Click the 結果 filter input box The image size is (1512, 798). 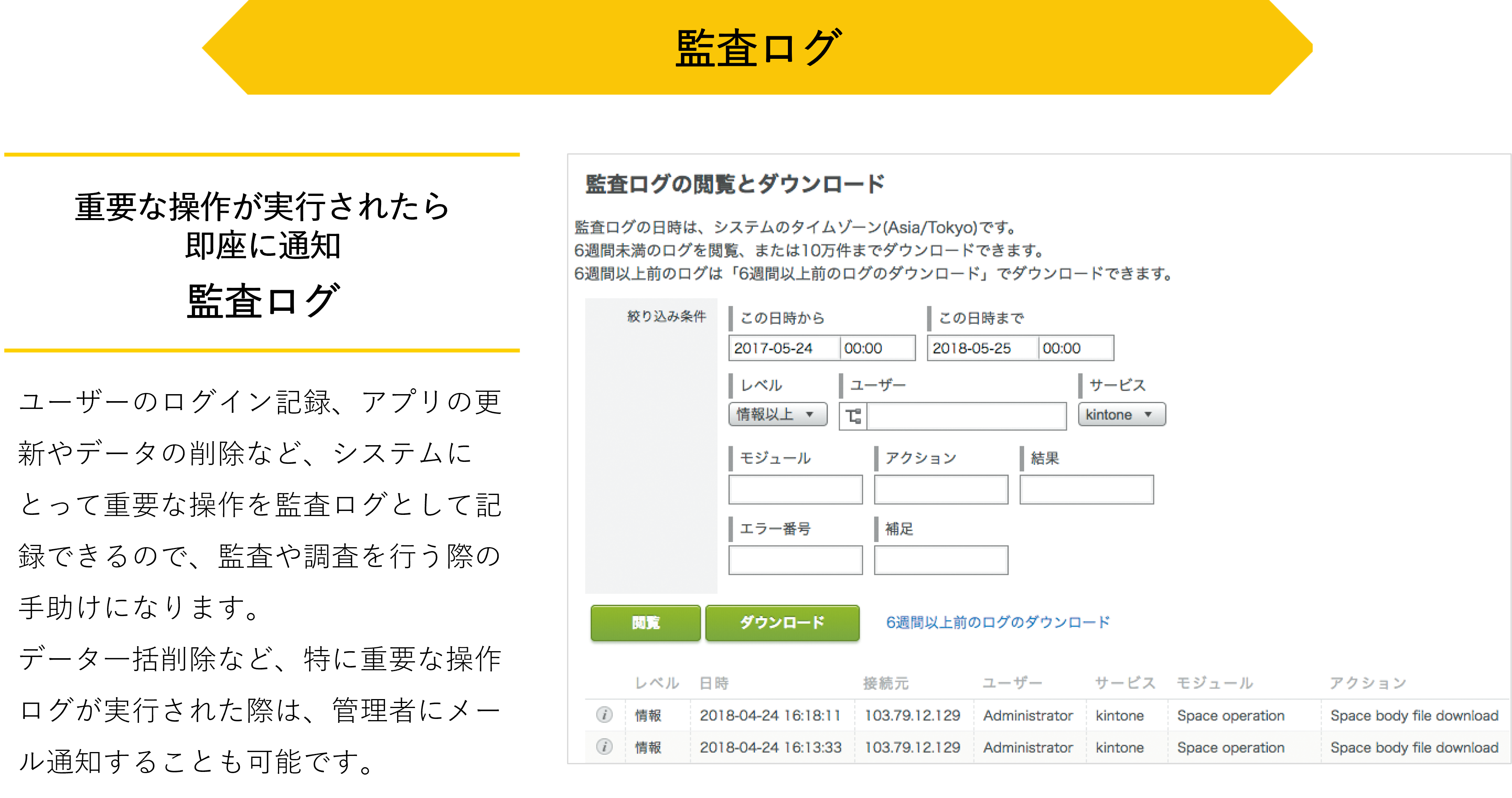[x=1087, y=490]
